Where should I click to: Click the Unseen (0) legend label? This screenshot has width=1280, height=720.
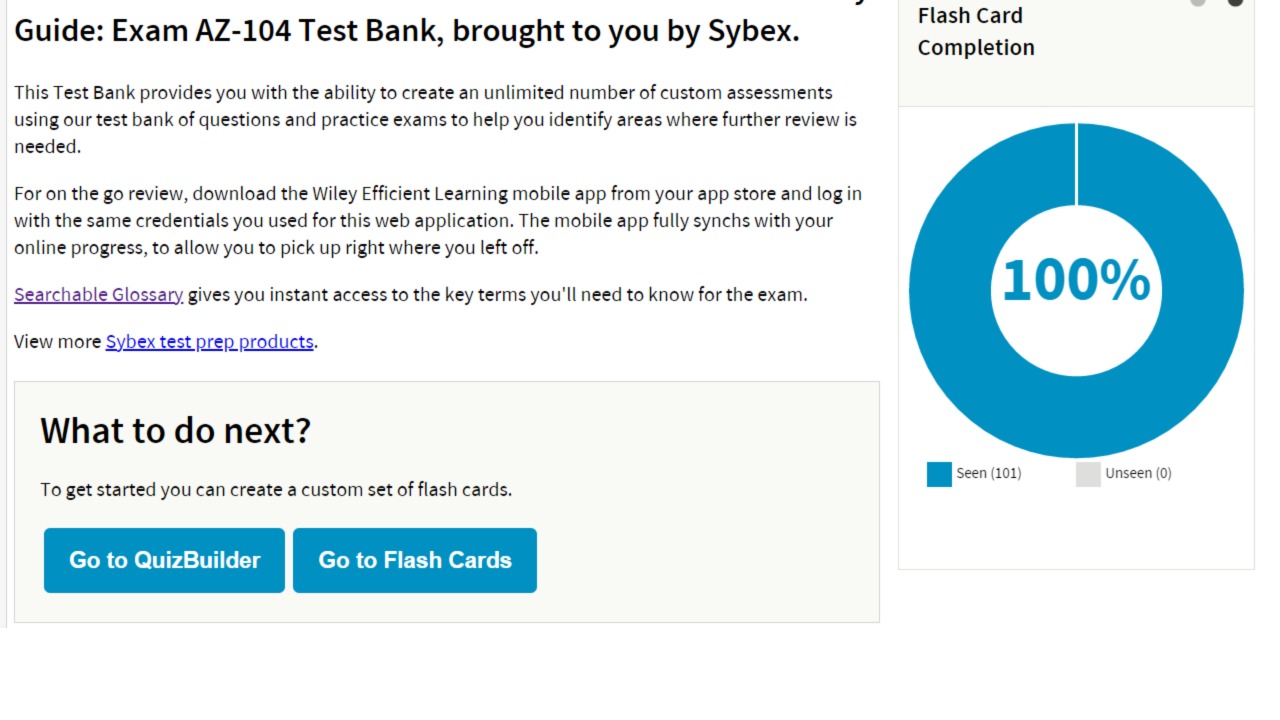pyautogui.click(x=1138, y=473)
